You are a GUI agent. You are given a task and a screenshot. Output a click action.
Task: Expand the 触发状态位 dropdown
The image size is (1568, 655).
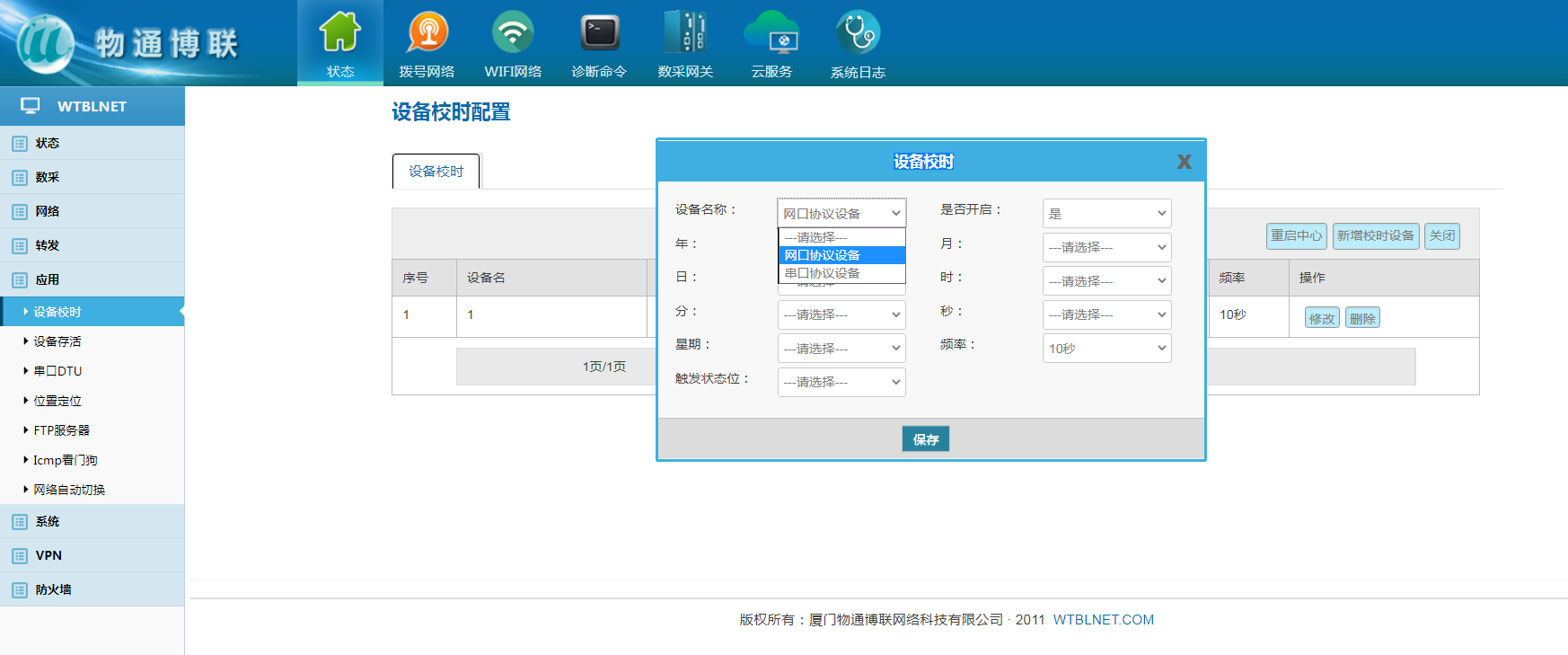tap(841, 382)
